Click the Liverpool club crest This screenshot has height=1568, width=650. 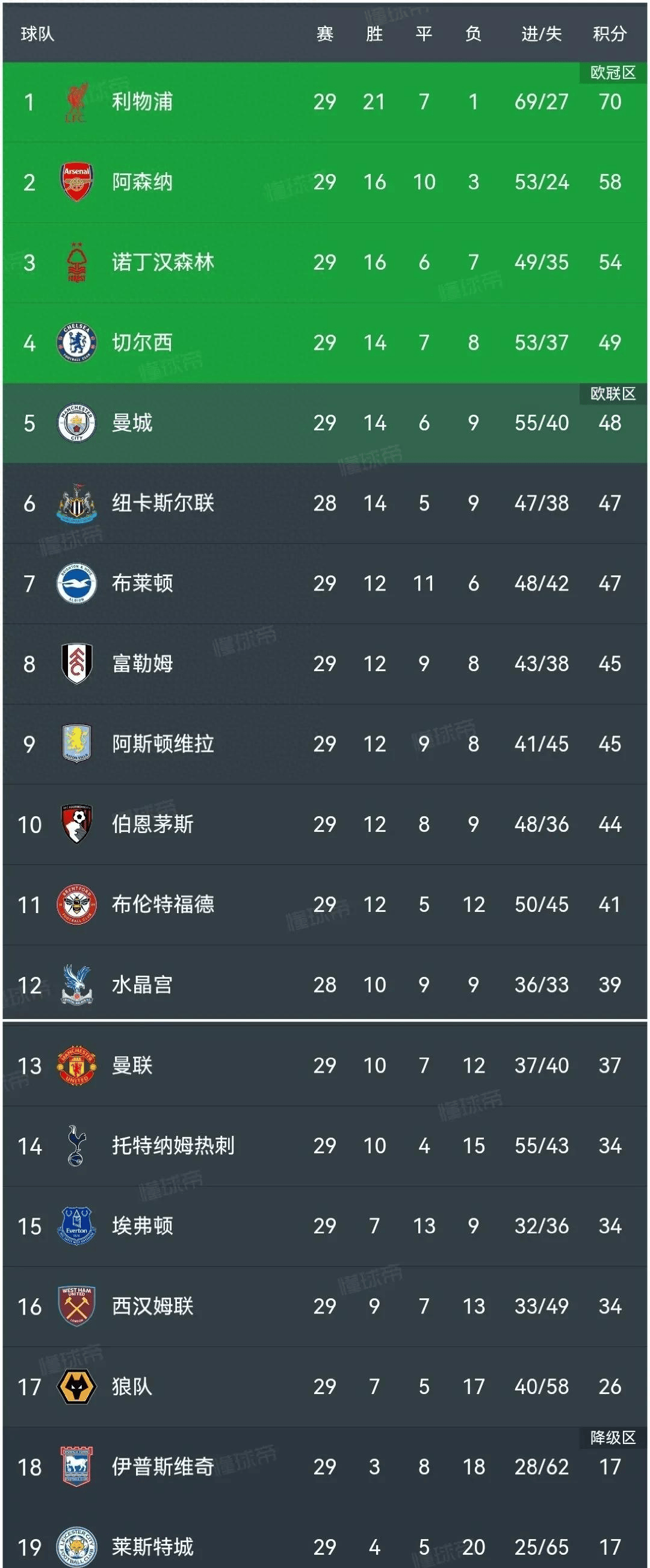tap(76, 102)
